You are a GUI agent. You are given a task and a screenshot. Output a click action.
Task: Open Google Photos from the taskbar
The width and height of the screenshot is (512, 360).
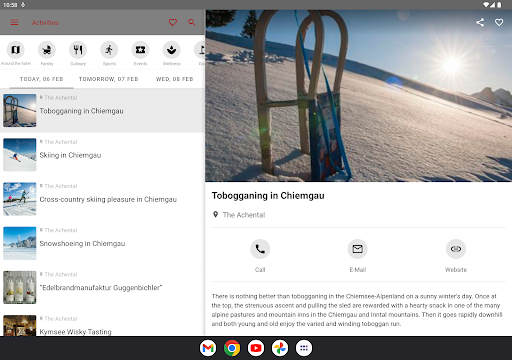[x=280, y=348]
